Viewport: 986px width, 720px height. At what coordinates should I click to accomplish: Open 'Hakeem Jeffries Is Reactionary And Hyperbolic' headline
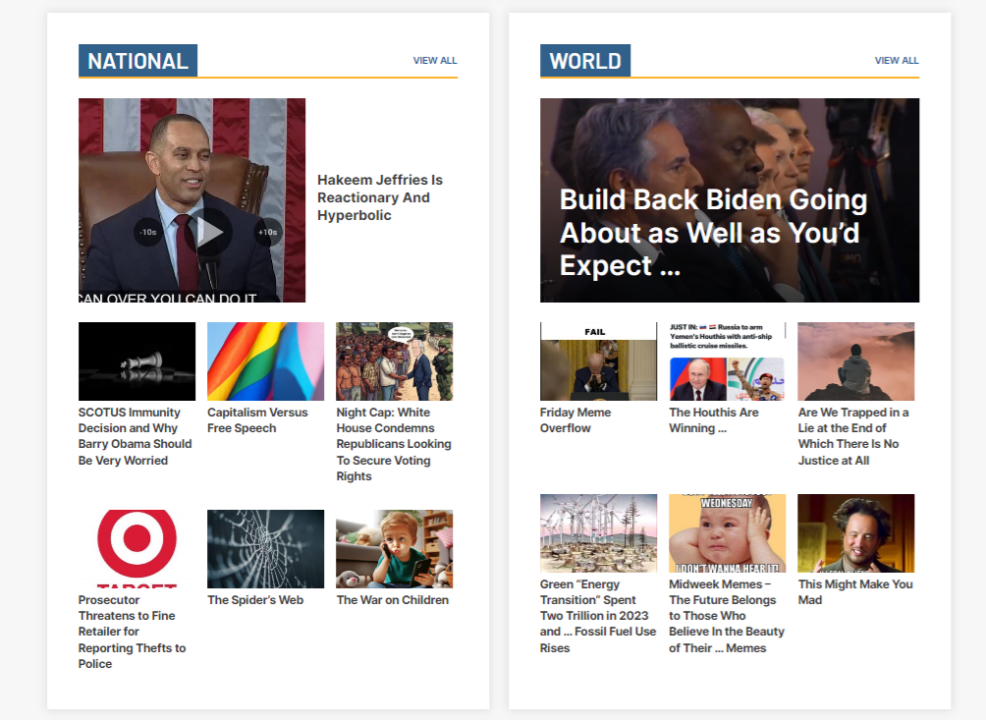380,197
